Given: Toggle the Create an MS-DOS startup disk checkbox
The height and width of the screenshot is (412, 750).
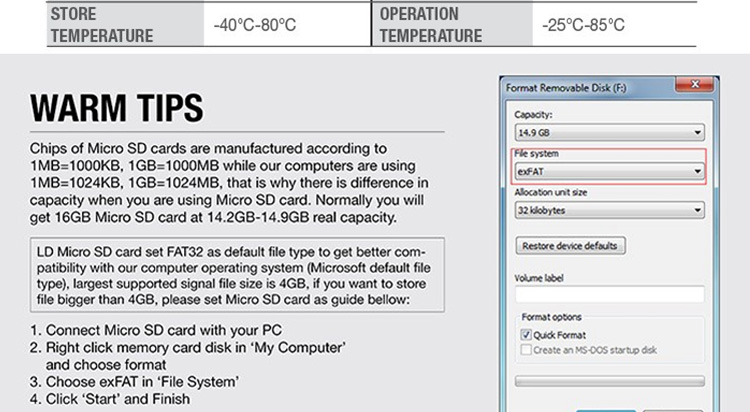Looking at the screenshot, I should (526, 348).
